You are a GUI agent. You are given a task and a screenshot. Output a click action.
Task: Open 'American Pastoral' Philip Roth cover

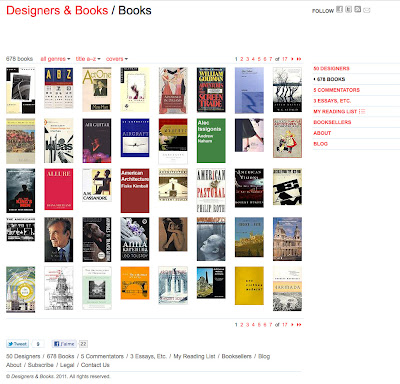coord(211,191)
